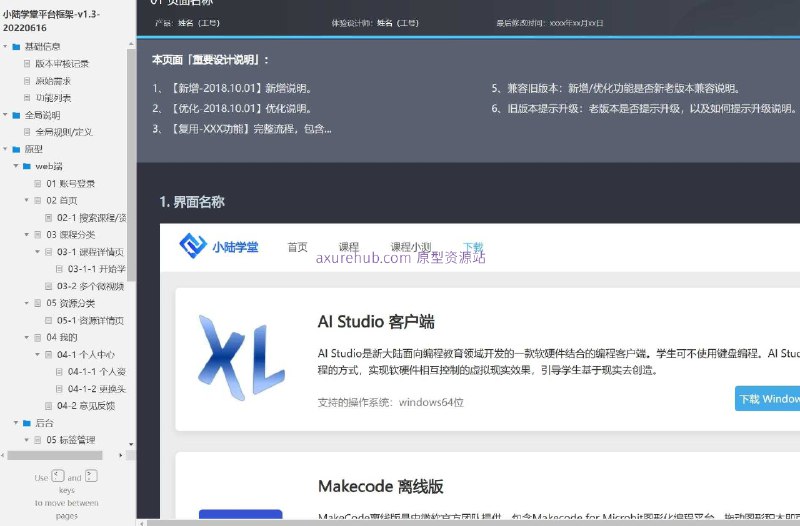Click page icon beside 功能列表

[27, 97]
